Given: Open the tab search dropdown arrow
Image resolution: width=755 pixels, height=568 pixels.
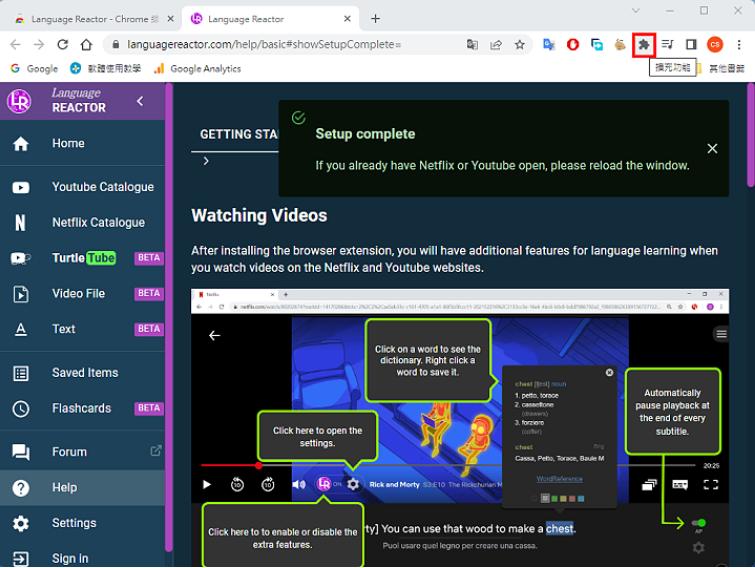Looking at the screenshot, I should coord(636,10).
